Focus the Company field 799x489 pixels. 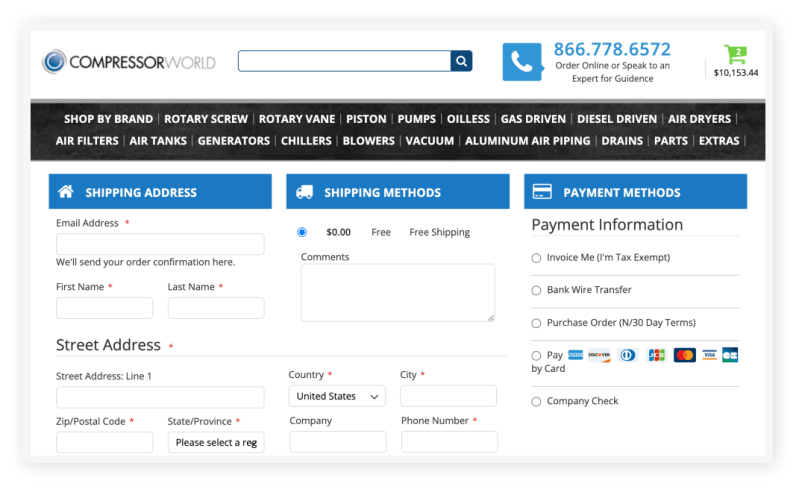point(338,442)
